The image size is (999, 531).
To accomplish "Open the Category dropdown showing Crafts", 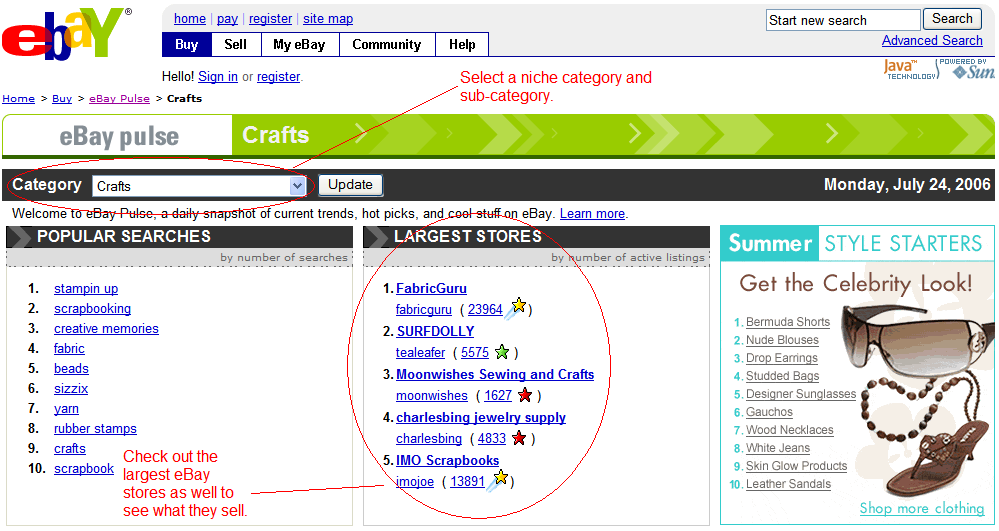I will point(199,186).
